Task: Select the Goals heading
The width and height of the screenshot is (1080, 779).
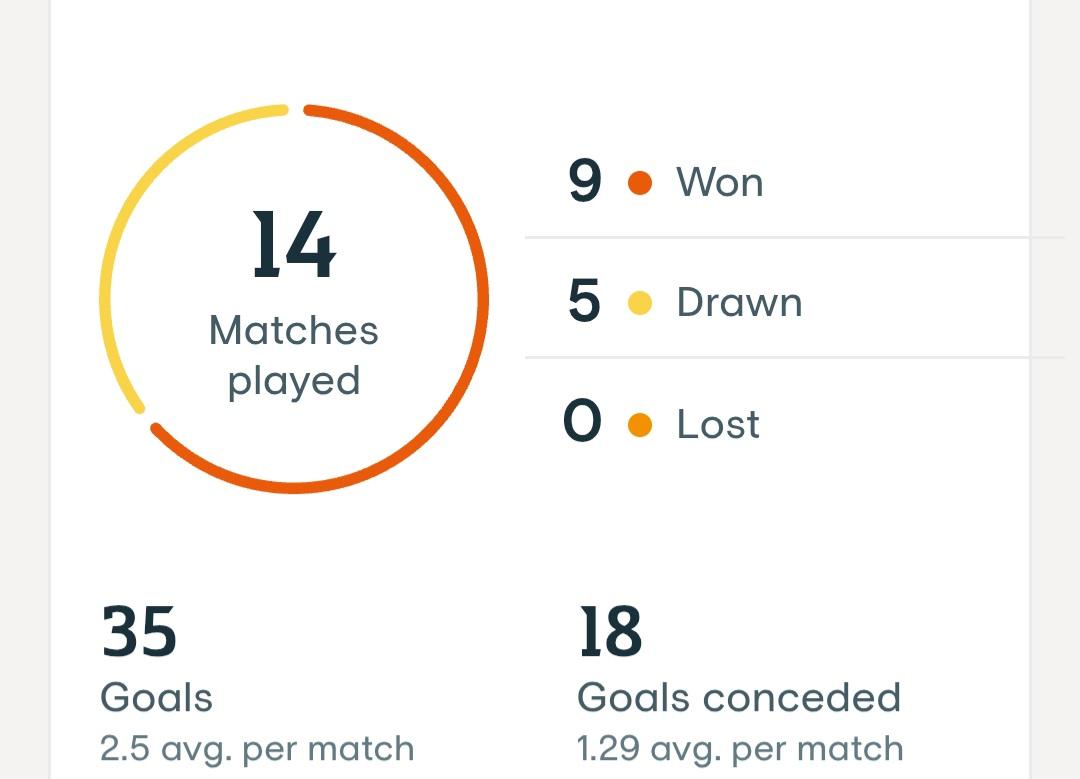Action: click(x=156, y=697)
